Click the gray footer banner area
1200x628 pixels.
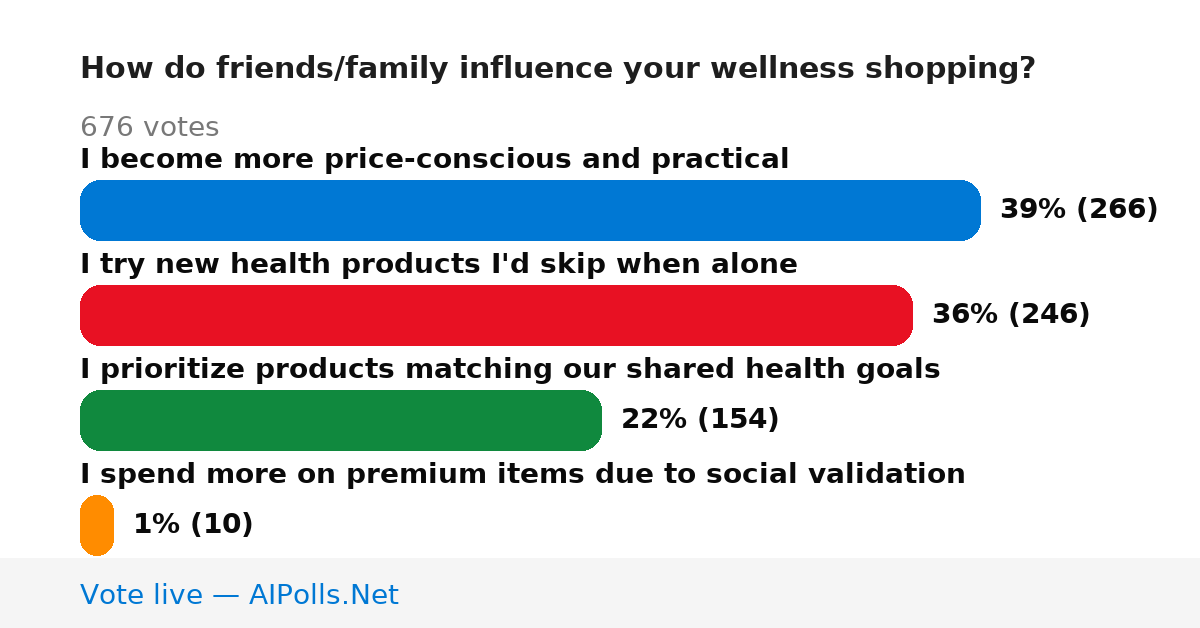pos(600,593)
